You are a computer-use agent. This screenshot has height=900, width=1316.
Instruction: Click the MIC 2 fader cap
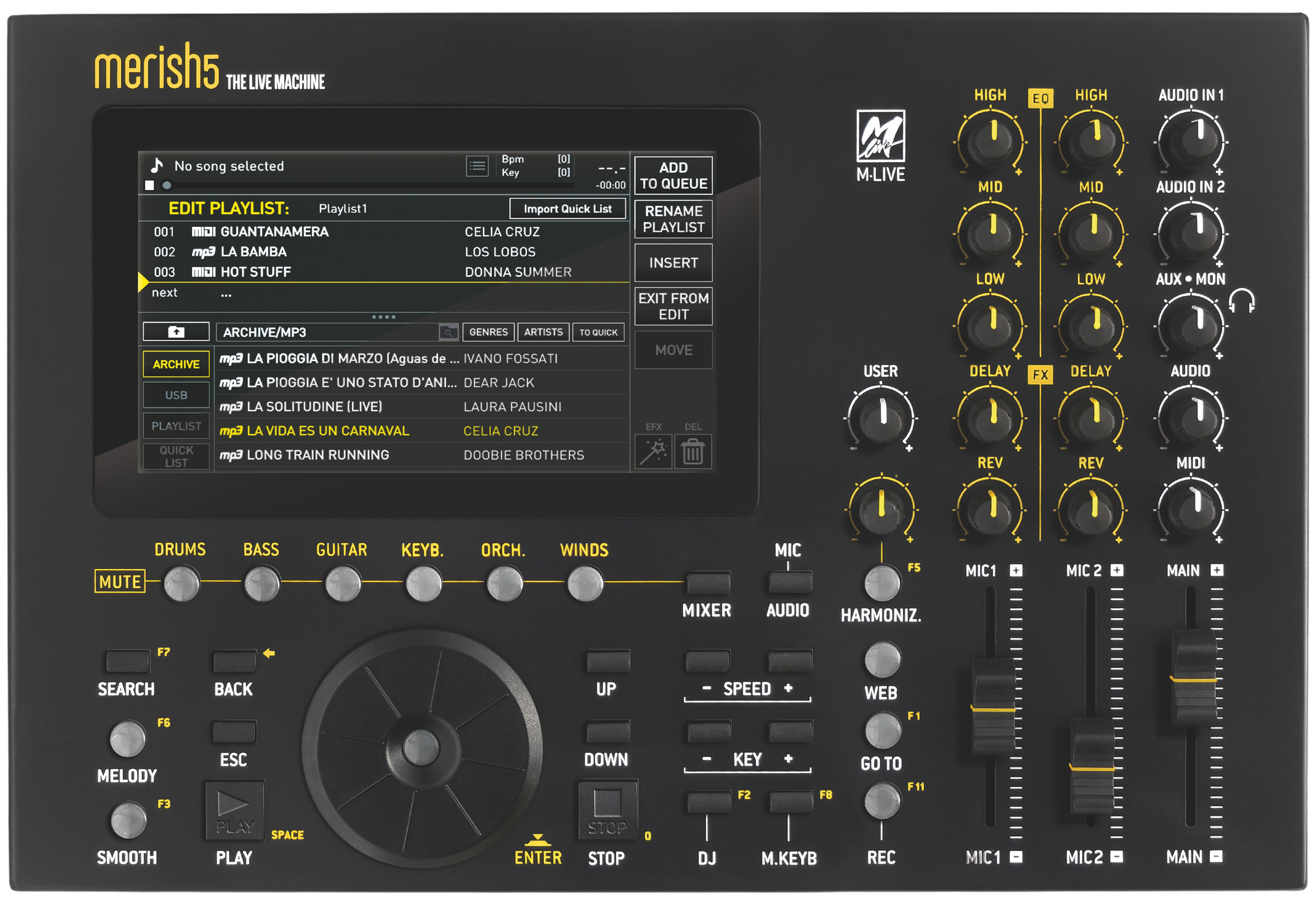(x=1092, y=765)
